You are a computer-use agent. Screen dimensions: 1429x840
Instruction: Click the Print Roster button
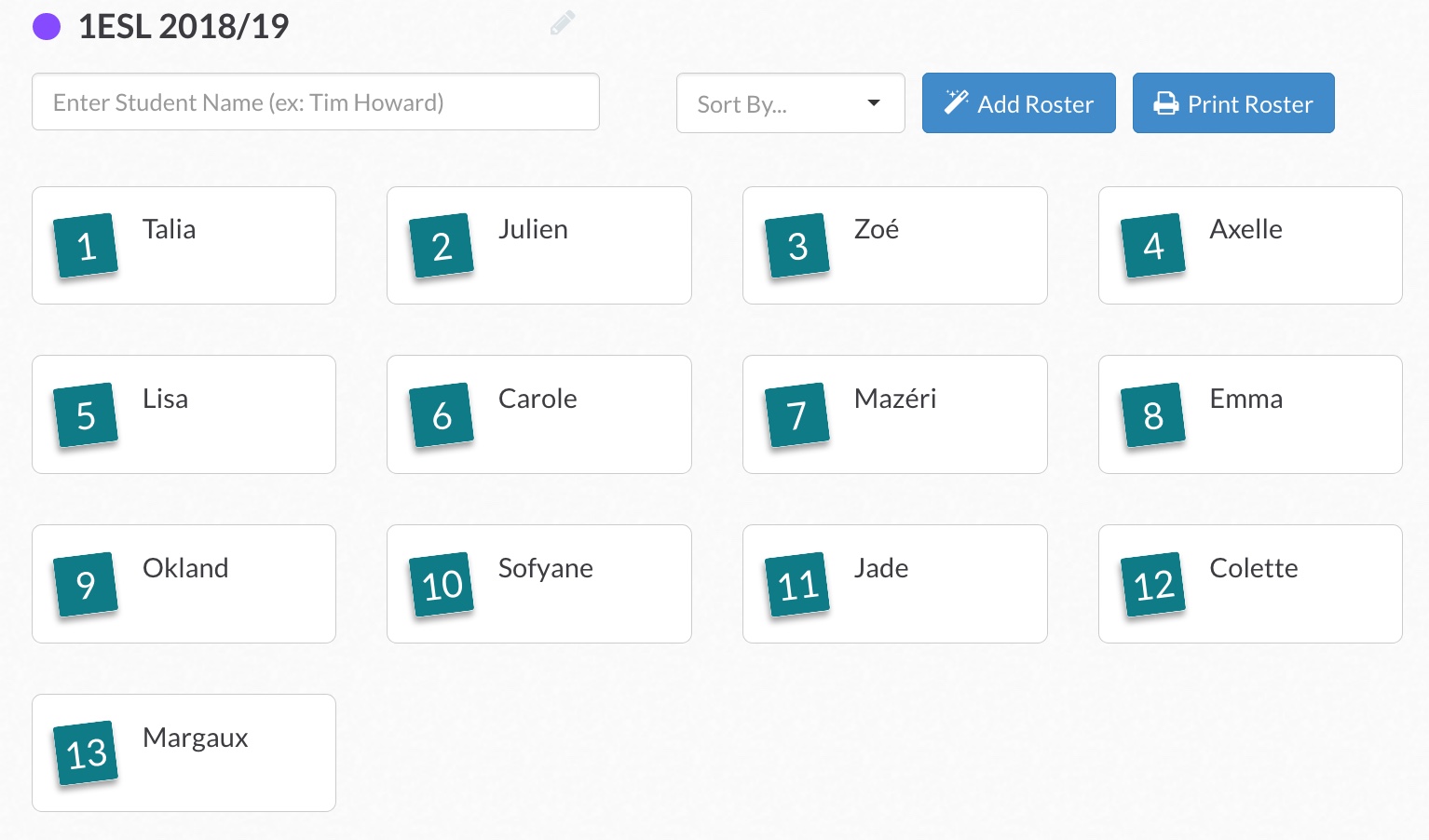point(1232,103)
